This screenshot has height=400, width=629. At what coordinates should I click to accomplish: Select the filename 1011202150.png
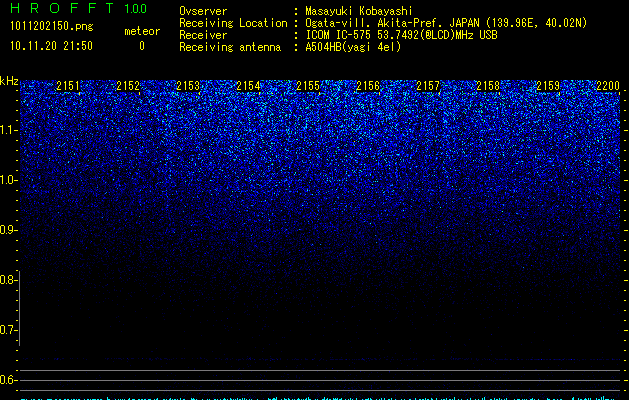click(52, 26)
